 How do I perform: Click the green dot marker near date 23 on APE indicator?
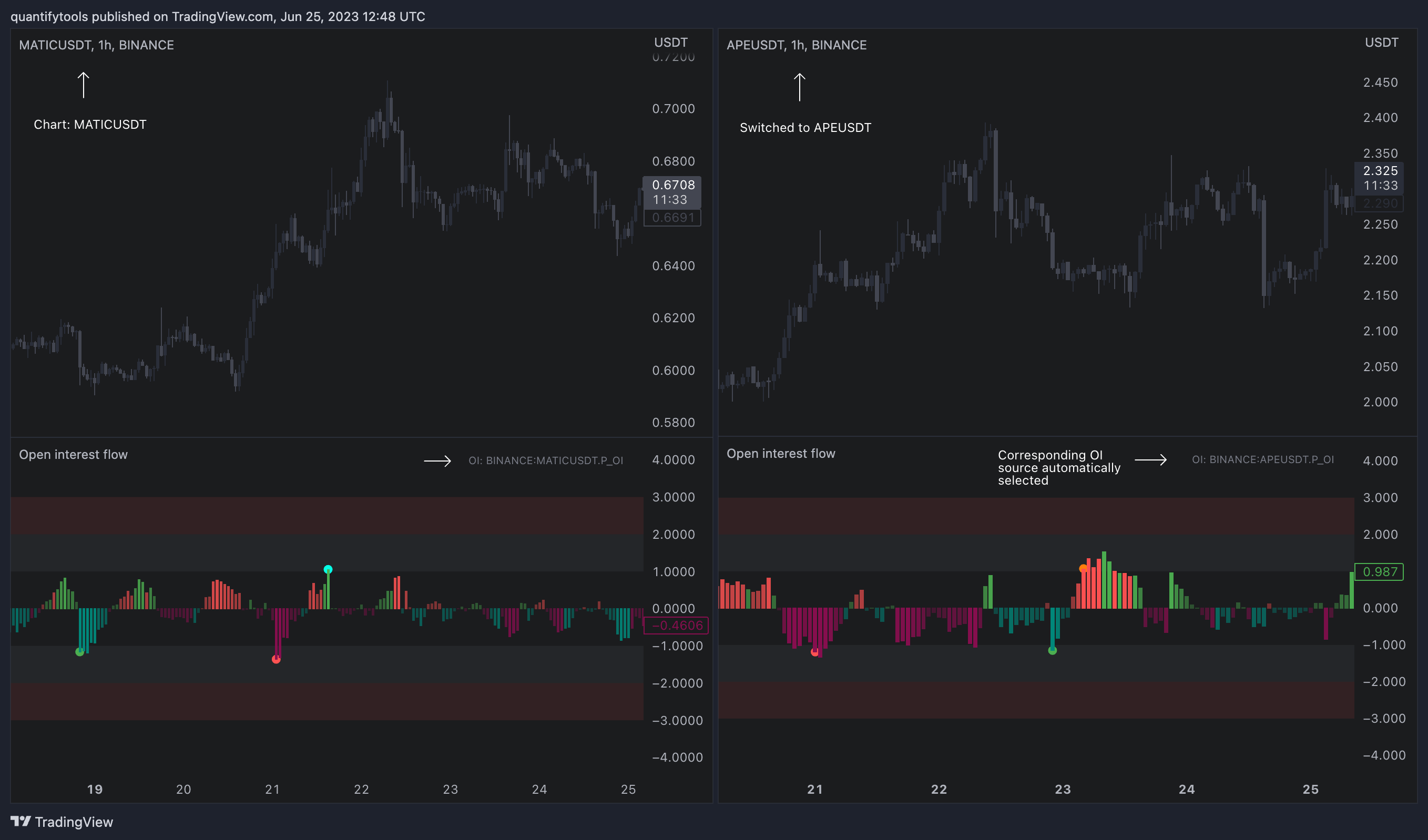tap(1052, 651)
